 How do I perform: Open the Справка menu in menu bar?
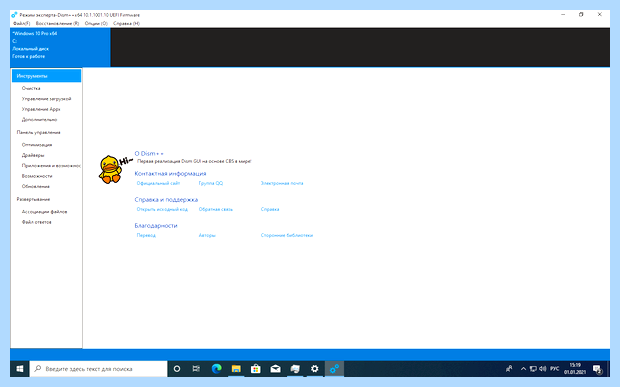pyautogui.click(x=127, y=23)
